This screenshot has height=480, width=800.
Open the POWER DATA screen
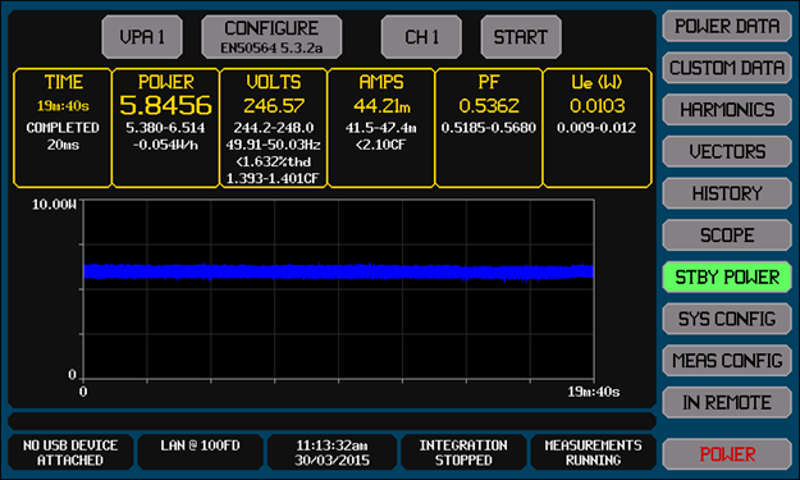(726, 27)
